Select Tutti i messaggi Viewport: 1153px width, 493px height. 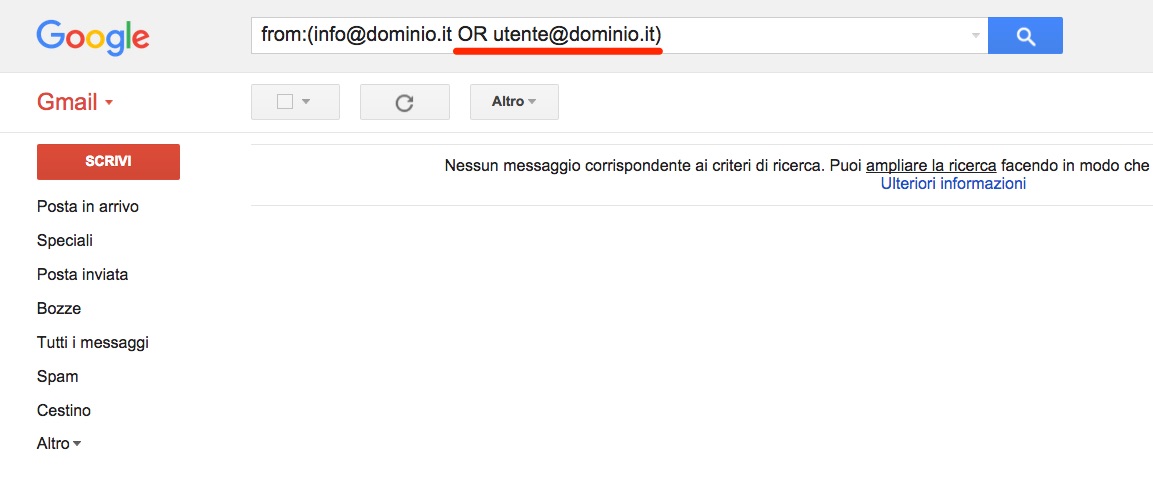click(x=93, y=342)
